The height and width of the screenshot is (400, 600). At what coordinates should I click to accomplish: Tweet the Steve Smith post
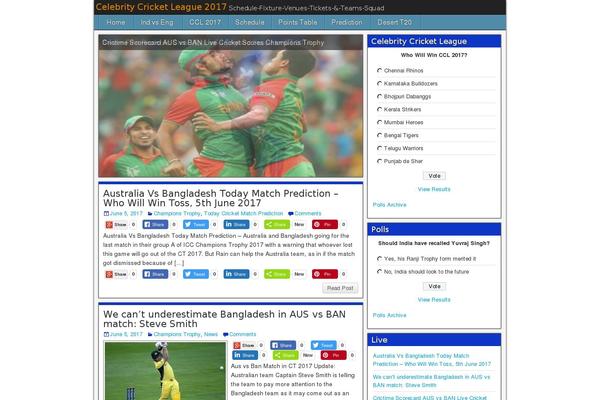(x=323, y=345)
